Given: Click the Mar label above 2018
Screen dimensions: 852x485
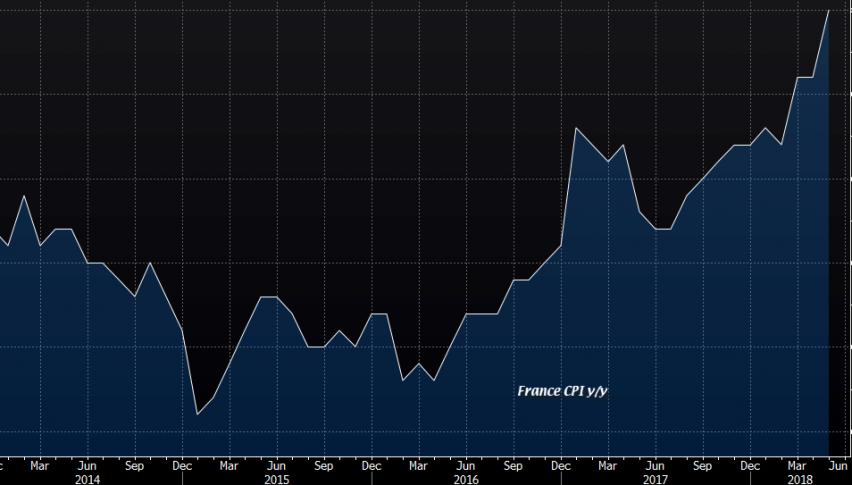Looking at the screenshot, I should click(x=797, y=466).
